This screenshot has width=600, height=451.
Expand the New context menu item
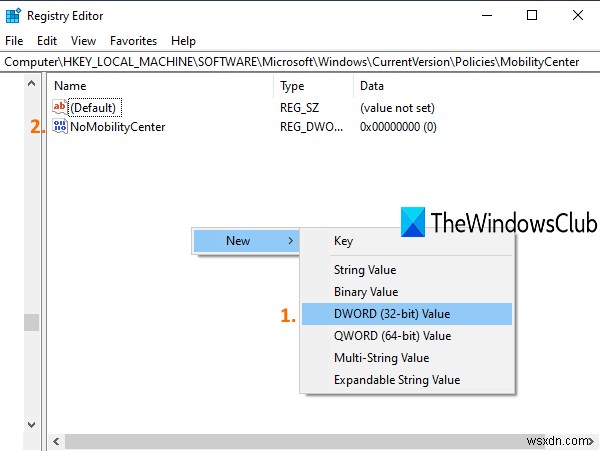point(246,241)
